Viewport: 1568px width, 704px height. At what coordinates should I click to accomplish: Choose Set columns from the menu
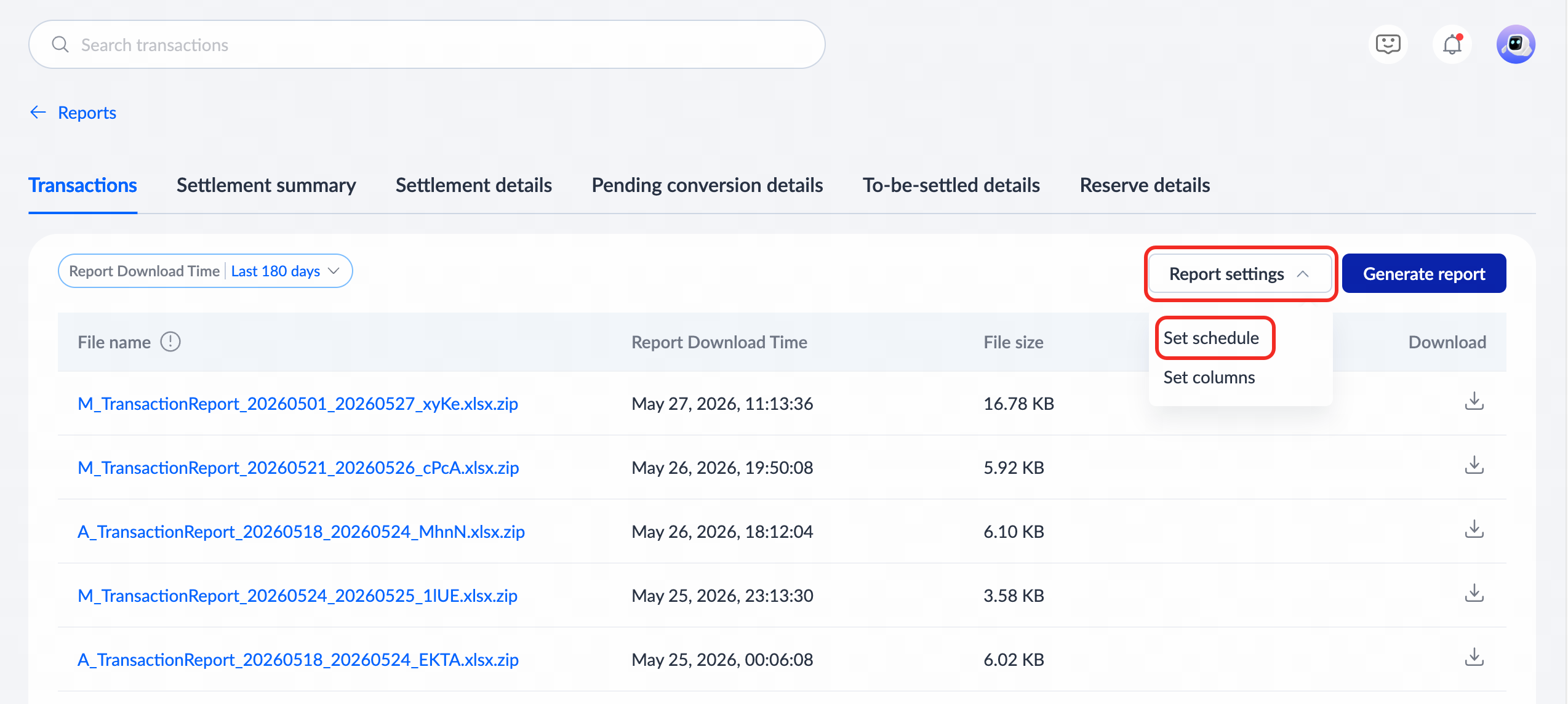click(1209, 377)
